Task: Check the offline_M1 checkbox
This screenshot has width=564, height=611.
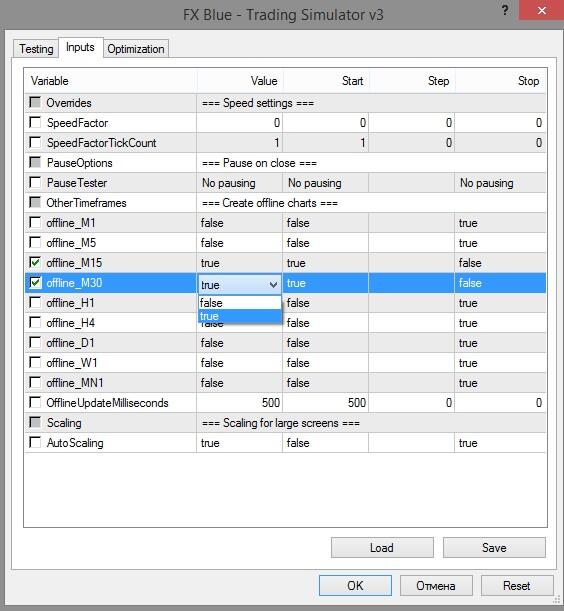Action: pyautogui.click(x=35, y=223)
